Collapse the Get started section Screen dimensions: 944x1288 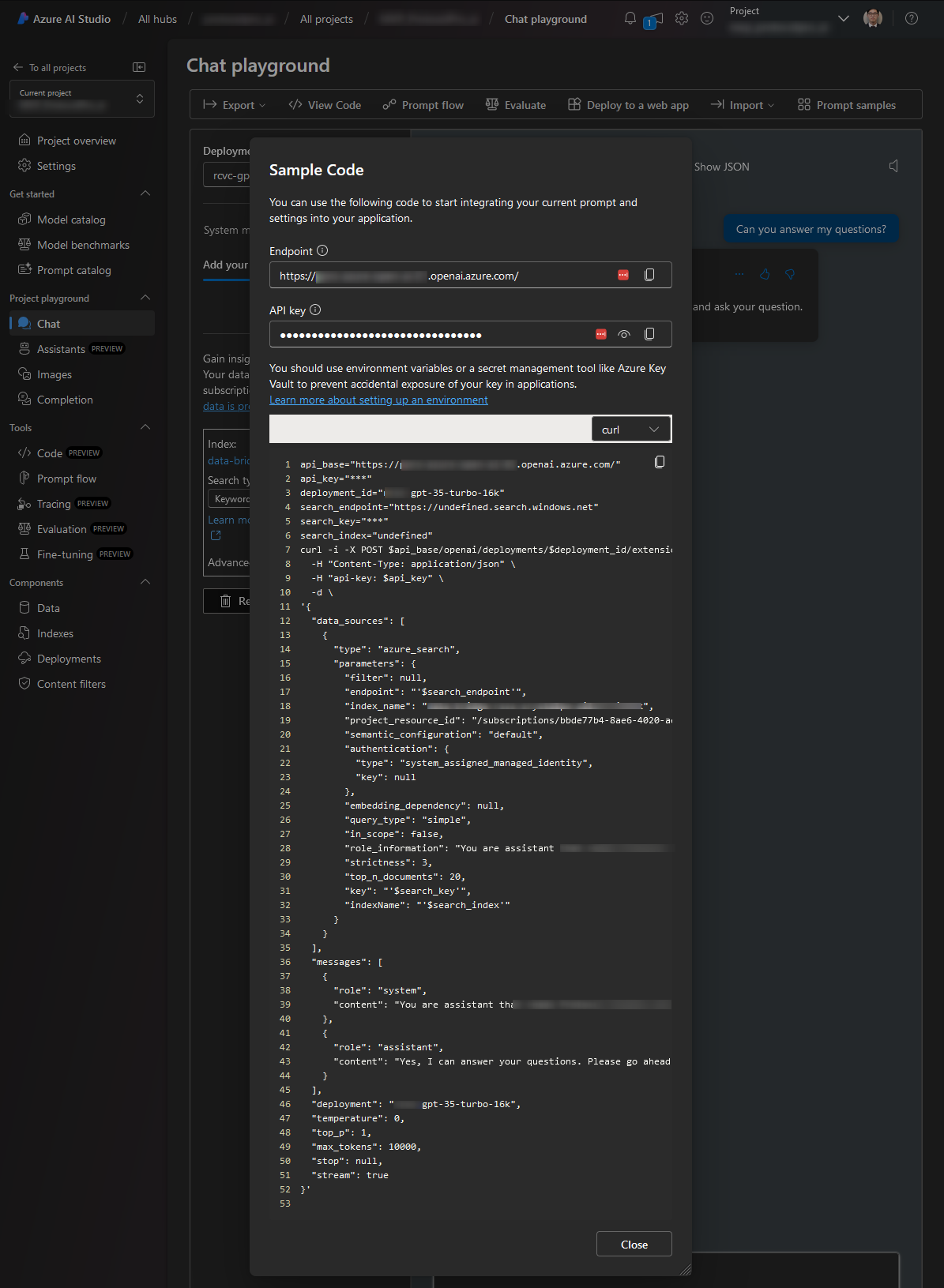pyautogui.click(x=145, y=193)
